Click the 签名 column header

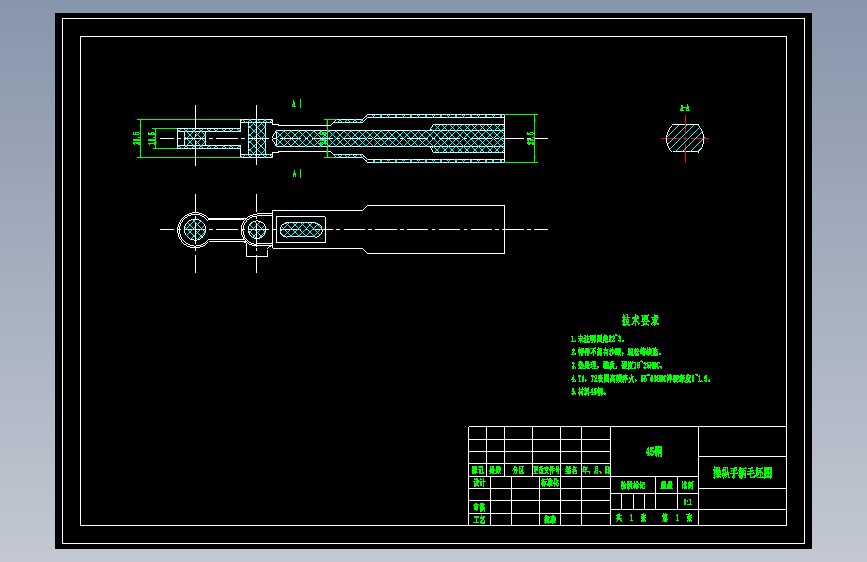(x=571, y=470)
